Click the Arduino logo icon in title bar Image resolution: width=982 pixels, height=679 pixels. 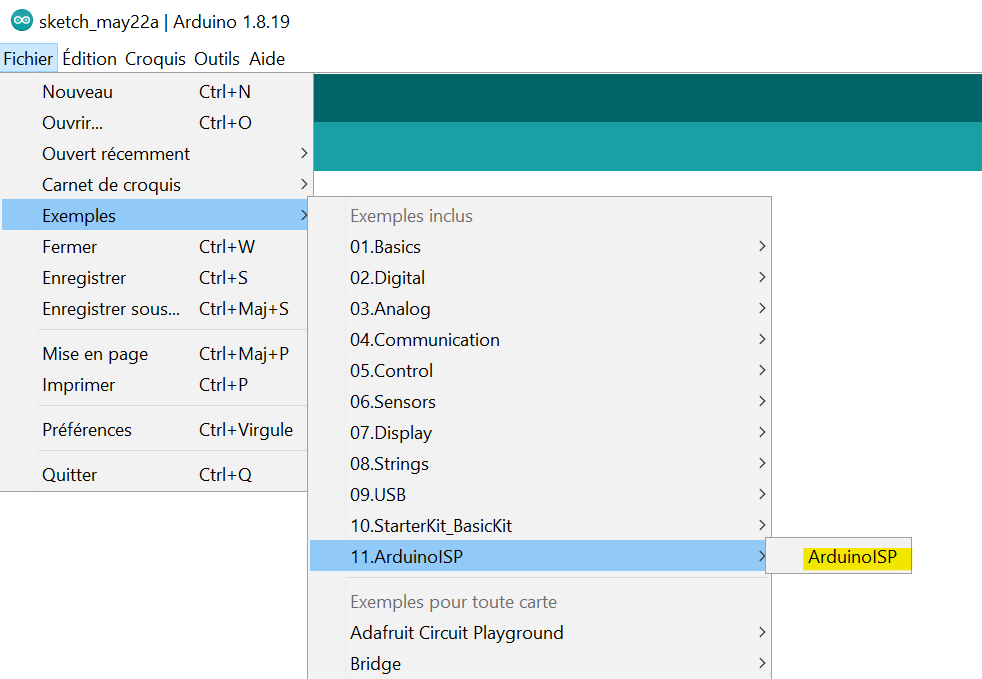tap(22, 21)
